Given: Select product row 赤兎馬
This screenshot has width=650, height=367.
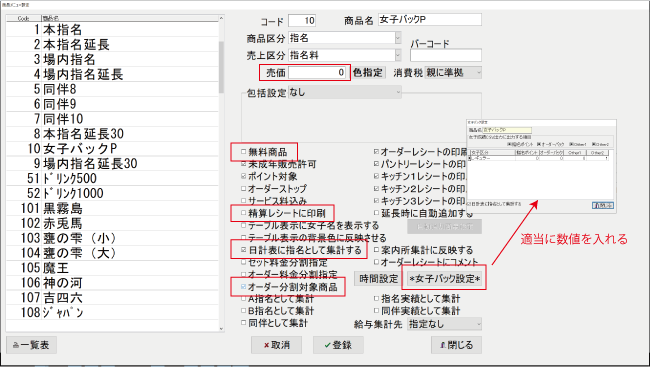Looking at the screenshot, I should 112,223.
